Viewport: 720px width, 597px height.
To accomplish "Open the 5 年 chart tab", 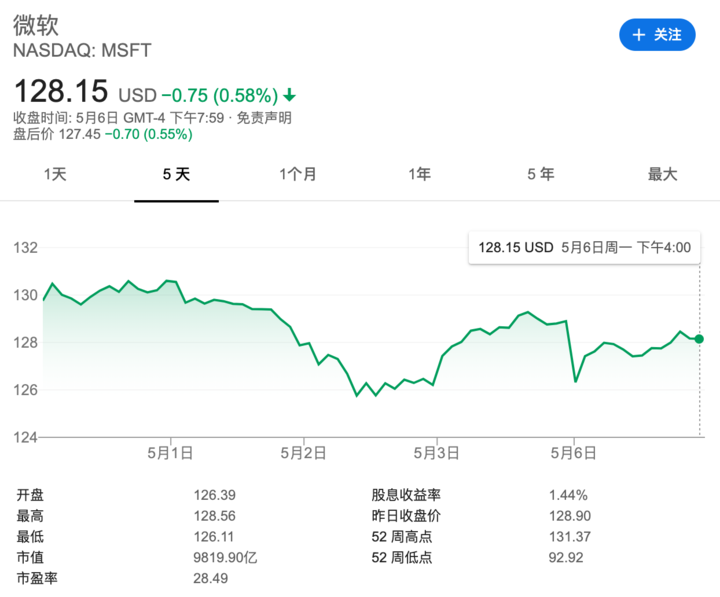I will click(541, 175).
